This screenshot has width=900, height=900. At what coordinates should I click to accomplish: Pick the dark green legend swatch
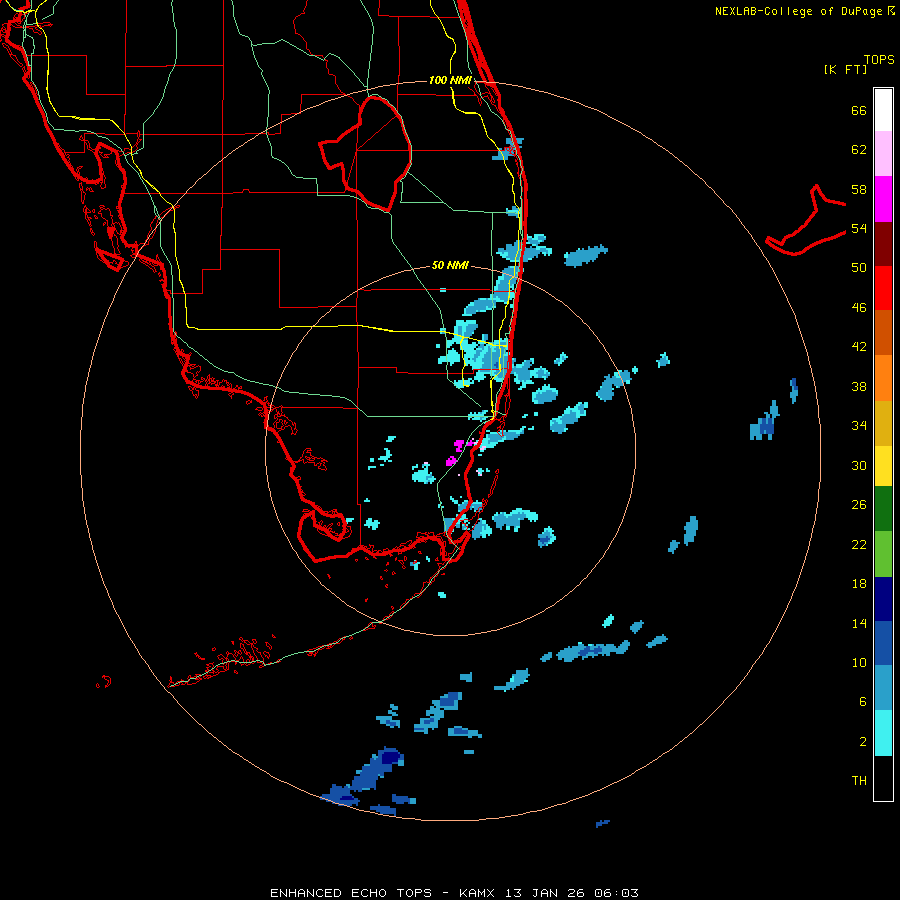tap(883, 509)
